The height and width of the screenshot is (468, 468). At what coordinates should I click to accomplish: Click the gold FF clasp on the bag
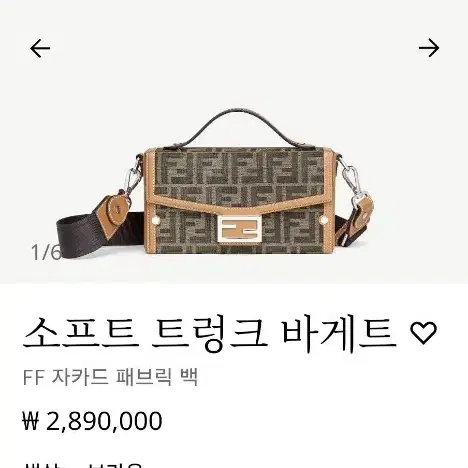pos(240,228)
